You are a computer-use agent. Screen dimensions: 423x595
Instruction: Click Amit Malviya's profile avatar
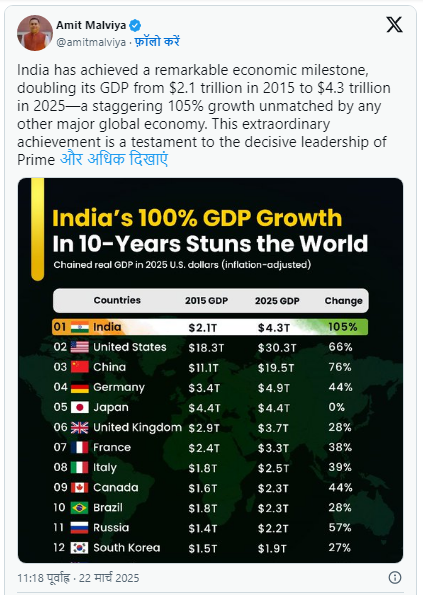click(35, 33)
